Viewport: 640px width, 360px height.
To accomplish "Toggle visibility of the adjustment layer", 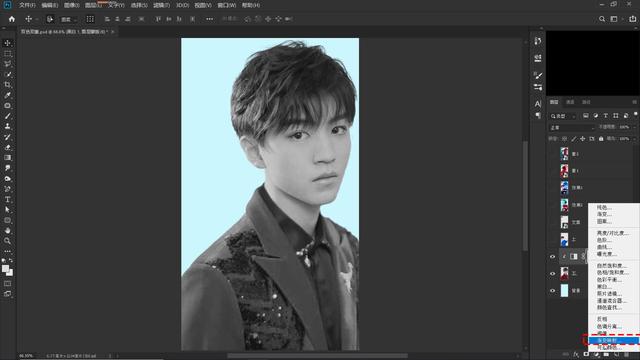I will [x=552, y=256].
